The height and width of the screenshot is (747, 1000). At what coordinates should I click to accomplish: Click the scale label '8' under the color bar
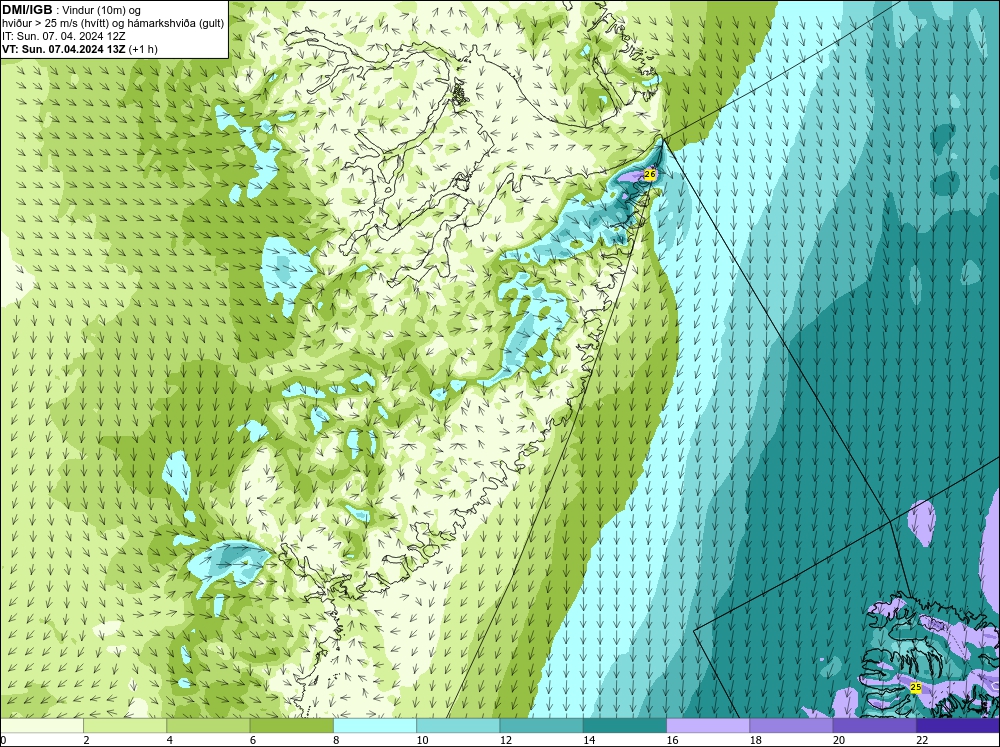click(336, 740)
